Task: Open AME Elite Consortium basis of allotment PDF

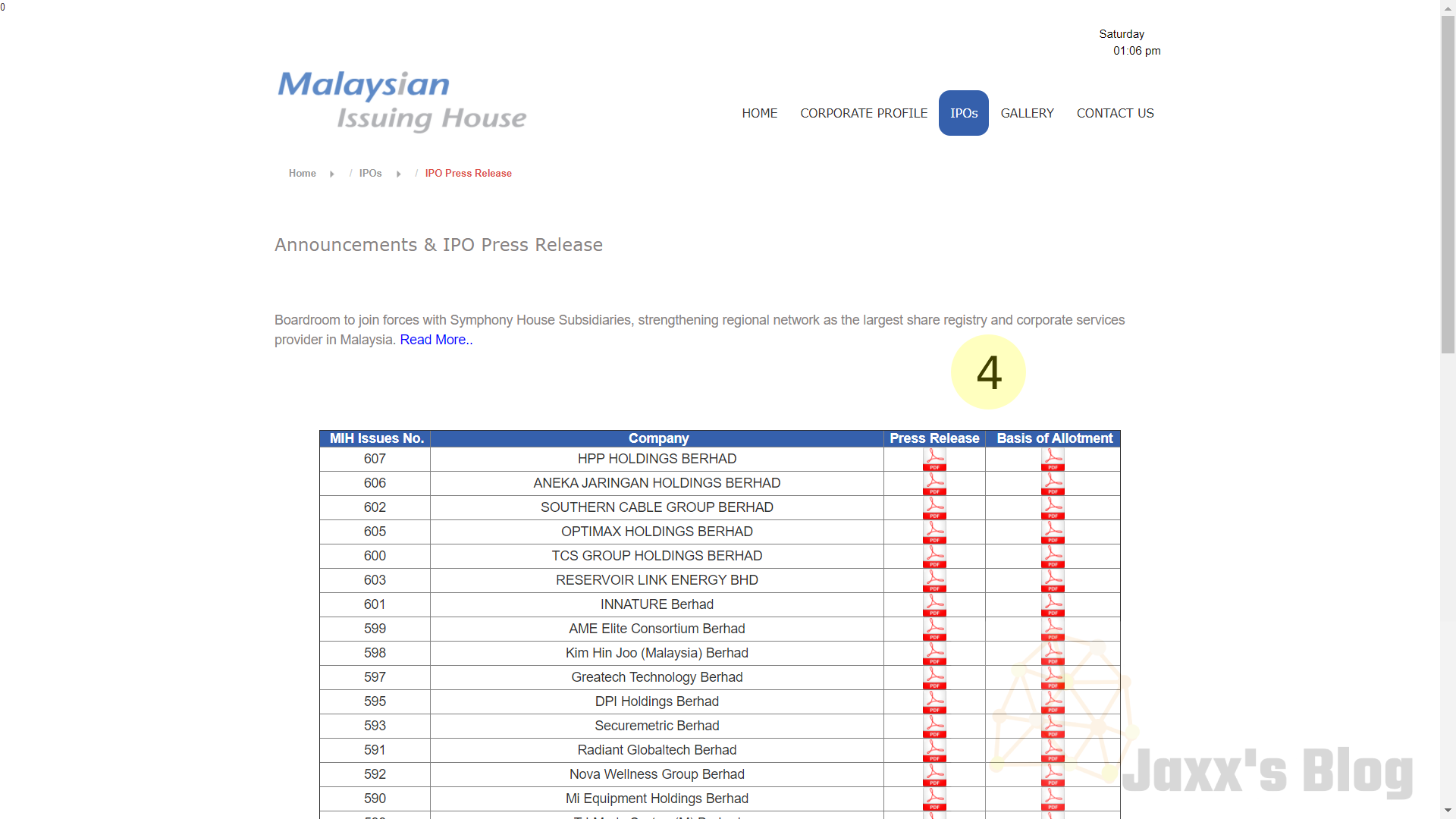Action: click(1054, 629)
